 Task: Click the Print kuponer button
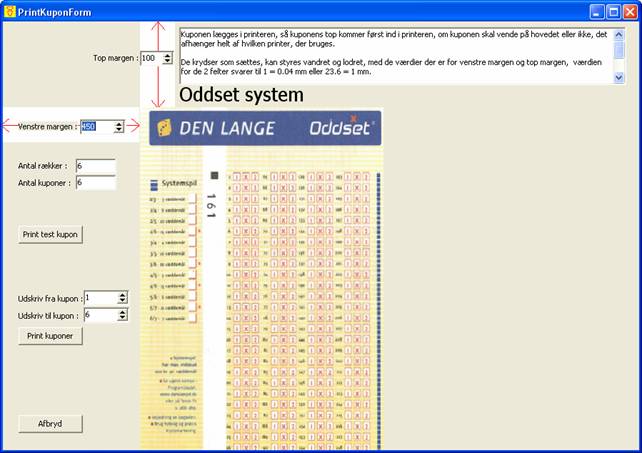50,336
